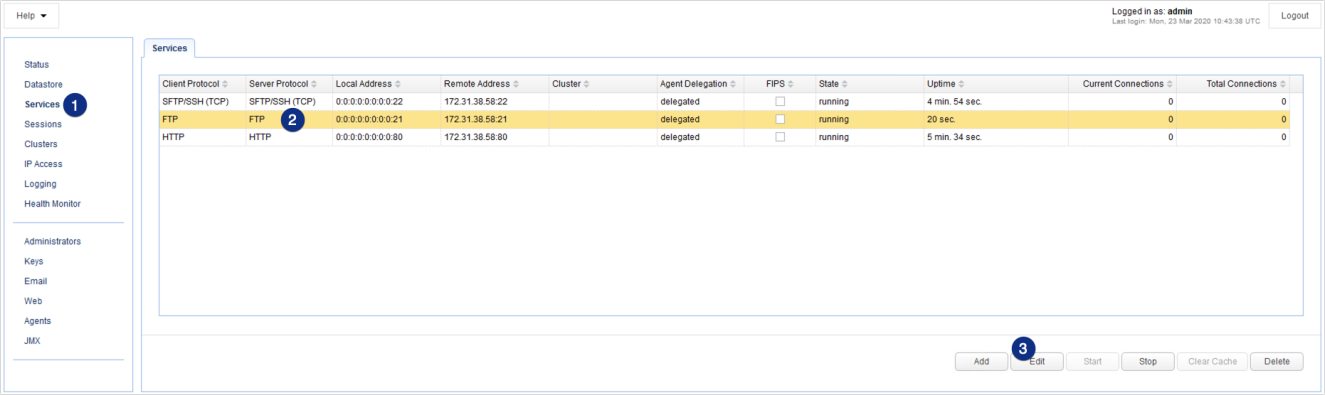1325x395 pixels.
Task: Select the Services tab
Action: (169, 48)
